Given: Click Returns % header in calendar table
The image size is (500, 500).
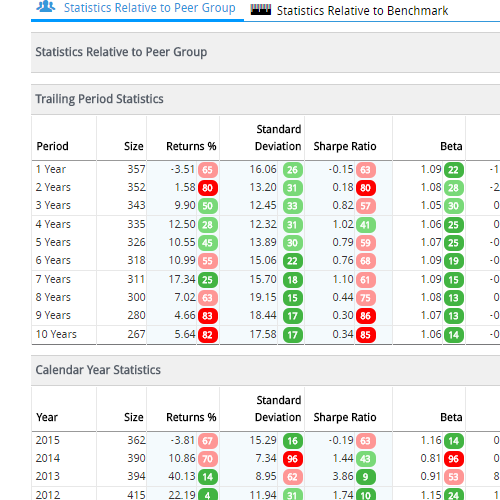Looking at the screenshot, I should 191,417.
